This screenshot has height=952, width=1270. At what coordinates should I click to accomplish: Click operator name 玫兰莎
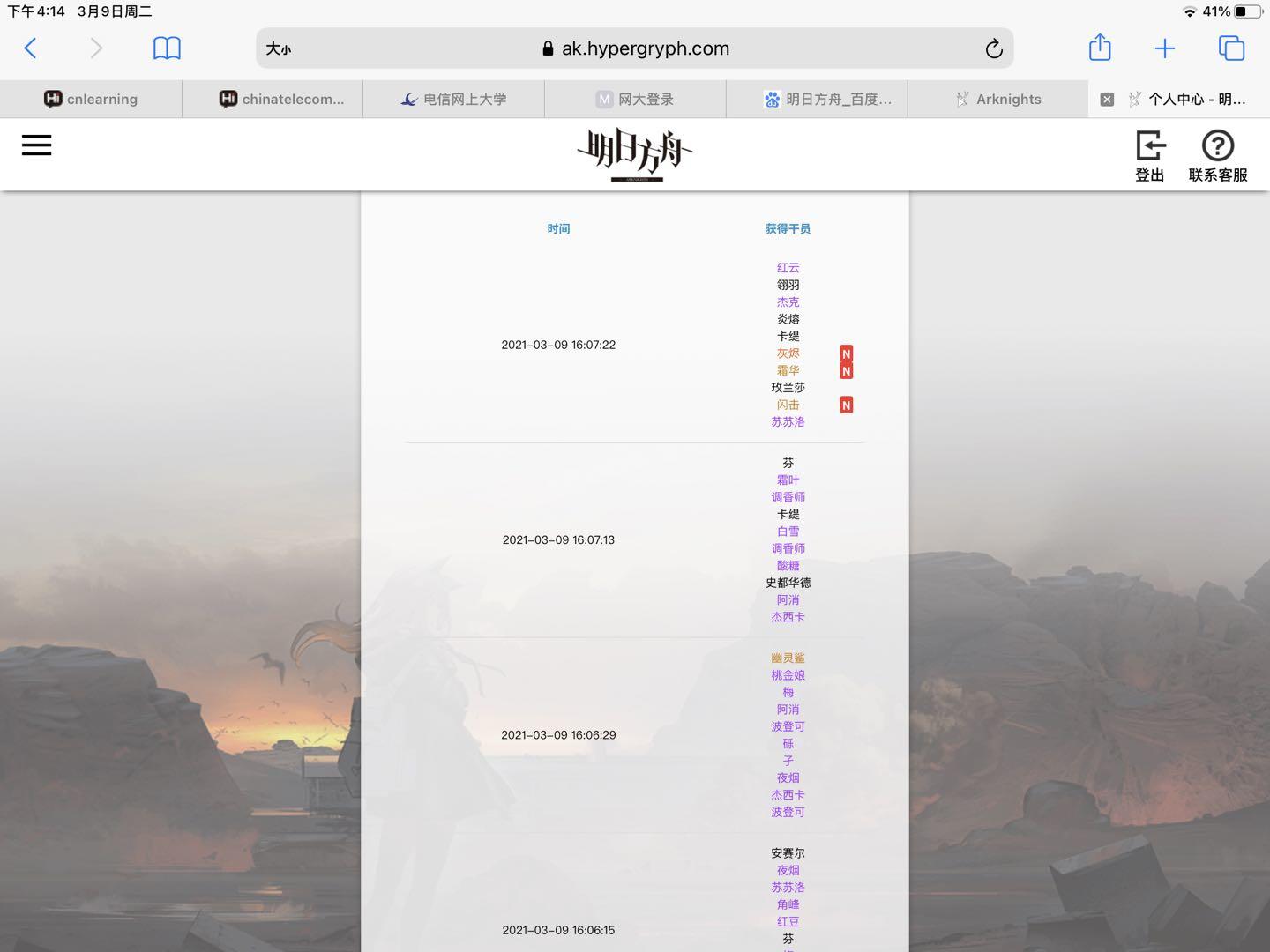[788, 387]
